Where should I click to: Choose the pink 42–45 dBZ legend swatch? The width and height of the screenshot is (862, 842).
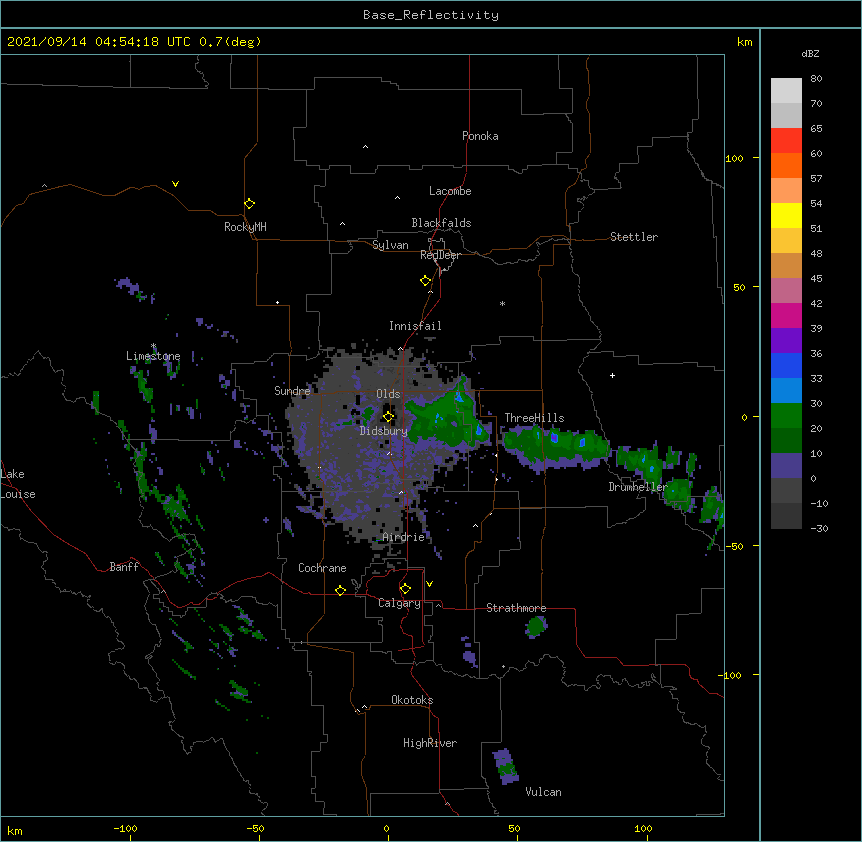click(x=786, y=290)
